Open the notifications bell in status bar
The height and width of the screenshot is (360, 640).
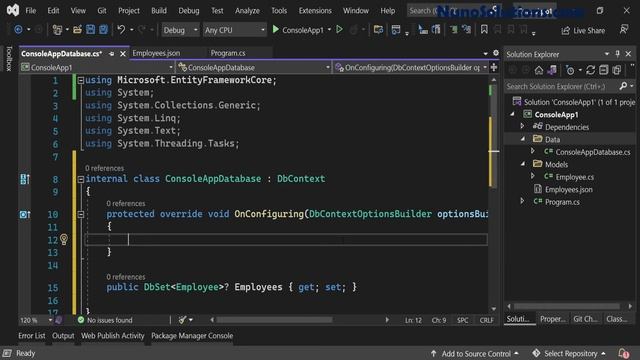pos(623,353)
